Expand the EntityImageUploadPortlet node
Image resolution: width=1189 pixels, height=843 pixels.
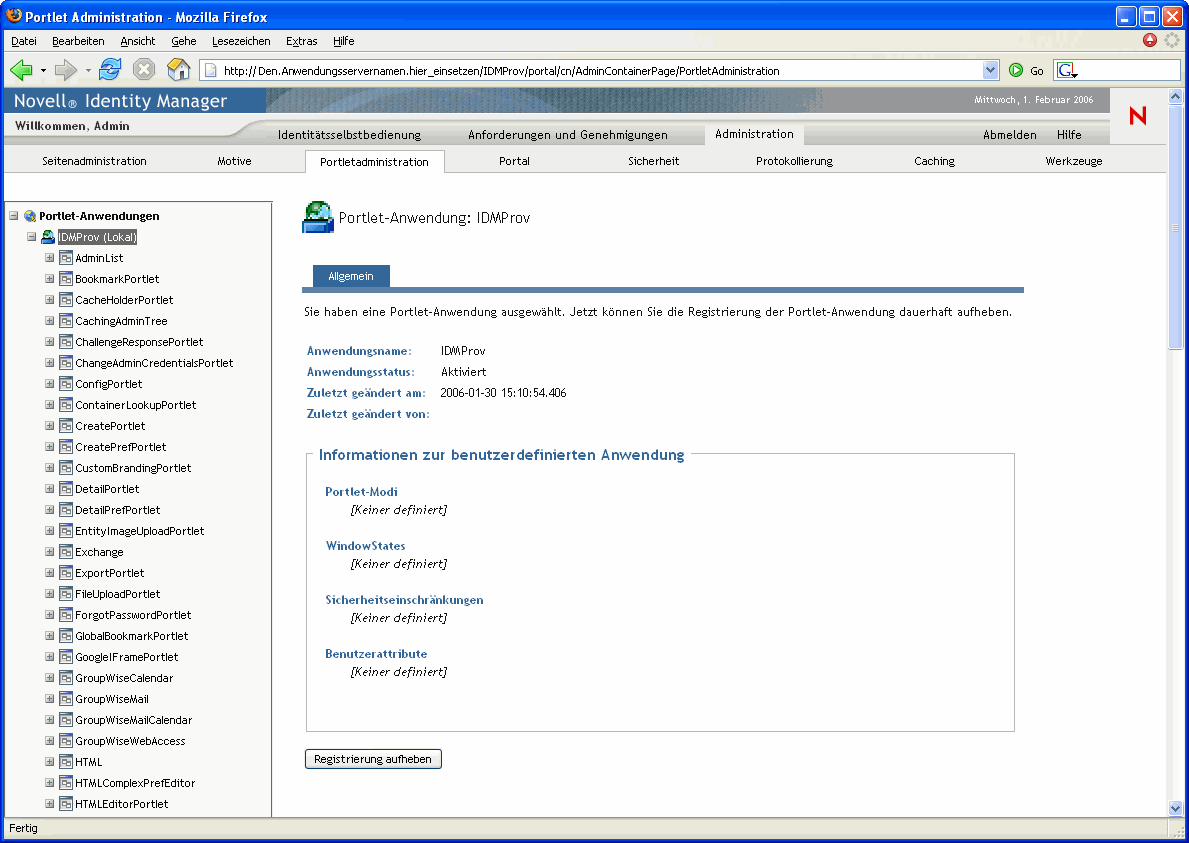point(49,531)
